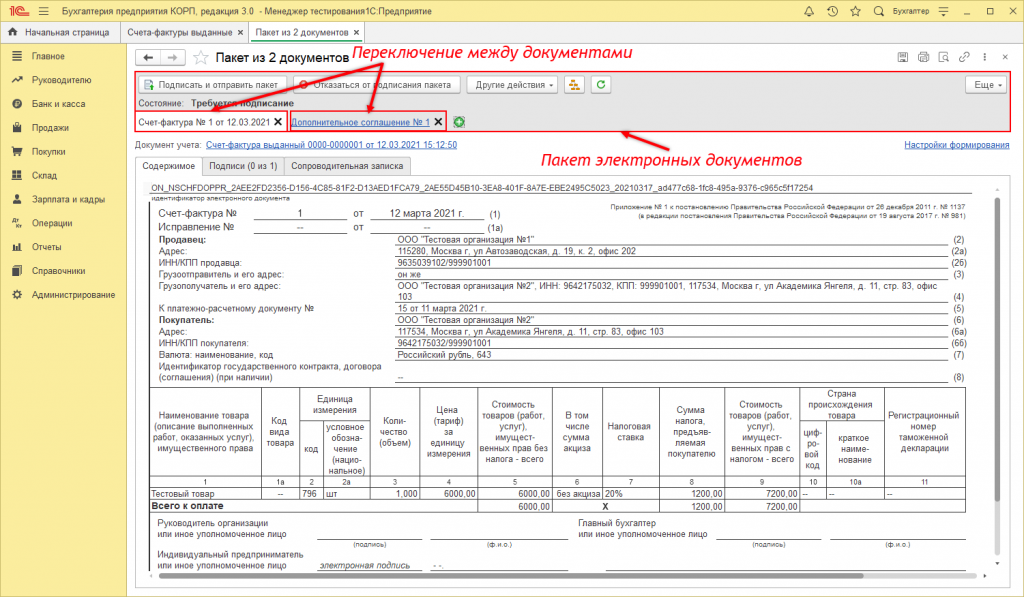Viewport: 1024px width, 597px height.
Task: Open title bar settings lines icon
Action: click(x=944, y=11)
